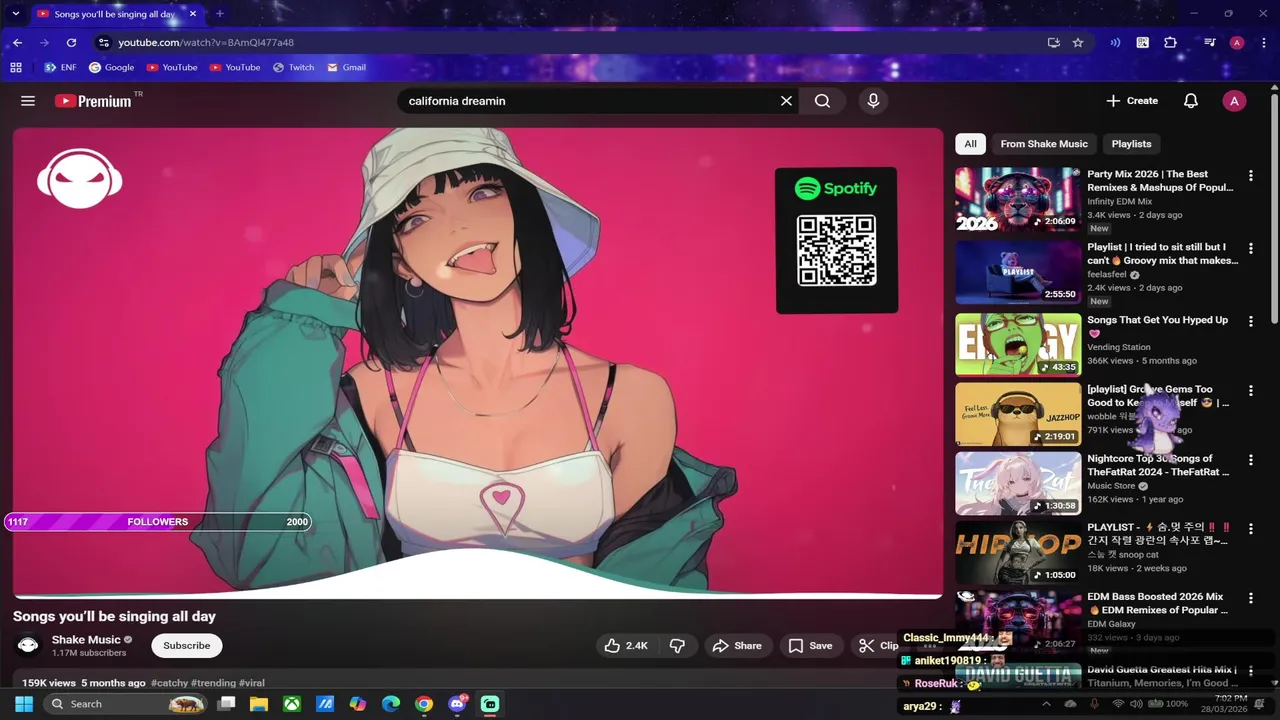Go back with browser back arrow
The height and width of the screenshot is (720, 1280).
(x=17, y=43)
